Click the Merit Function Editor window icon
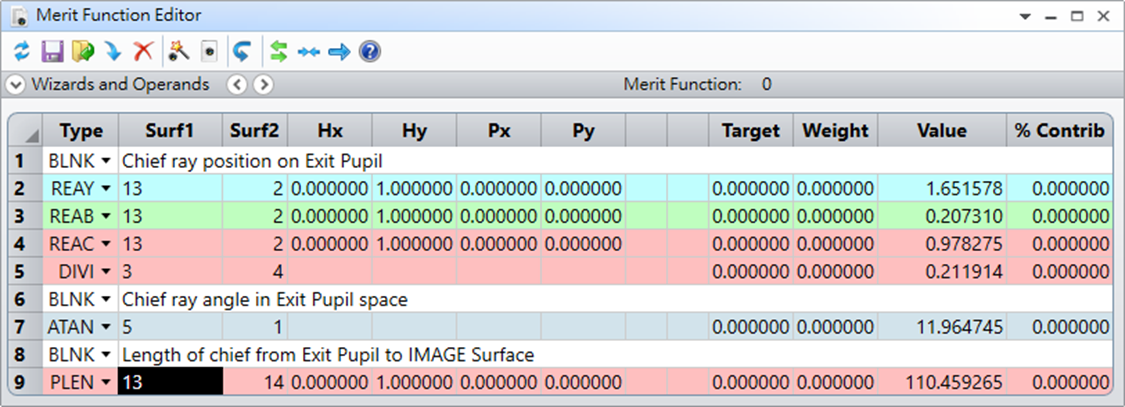1125x407 pixels. [19, 16]
